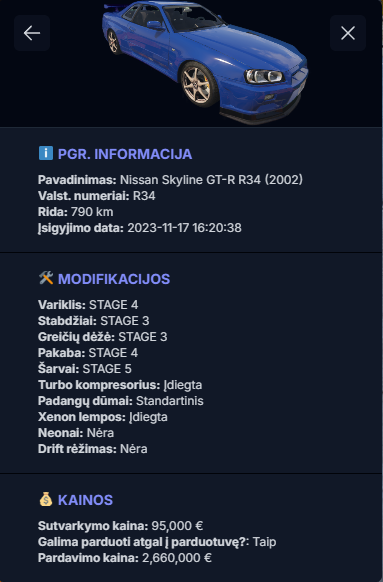Select the blue Nissan Skyline car image
Image resolution: width=383 pixels, height=582 pixels.
tap(205, 61)
